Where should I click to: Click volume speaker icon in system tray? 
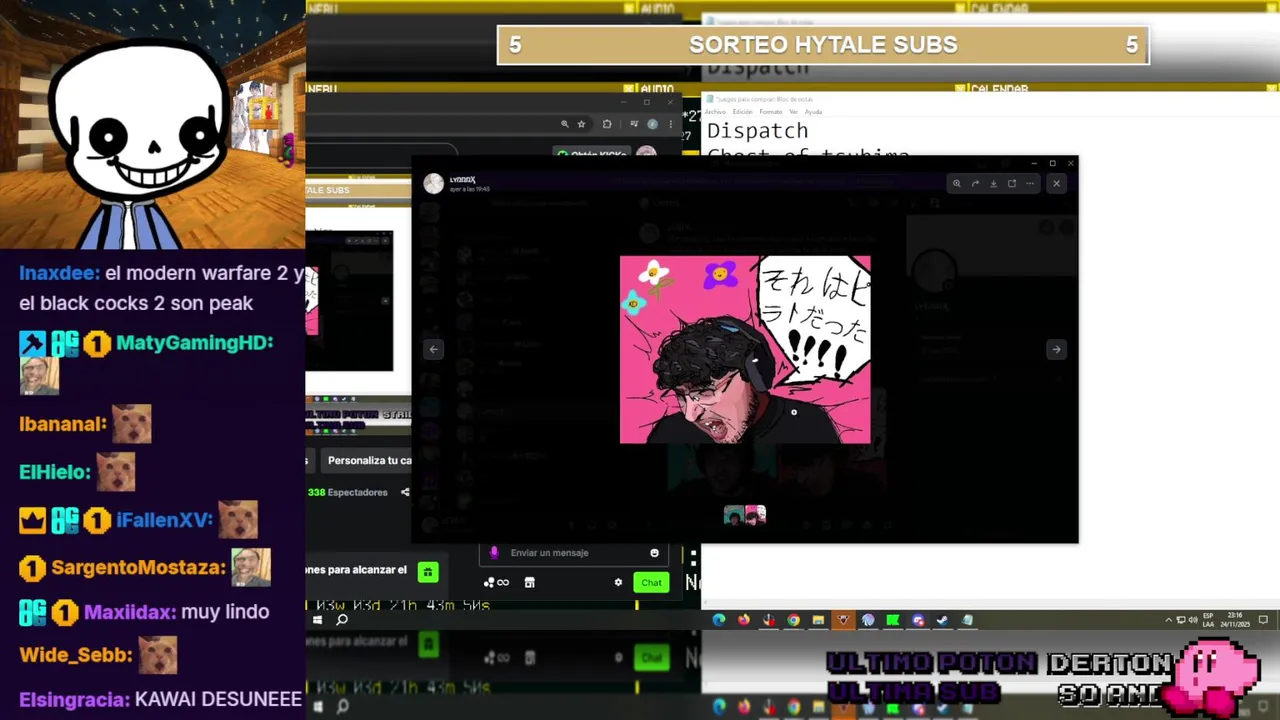[1193, 620]
